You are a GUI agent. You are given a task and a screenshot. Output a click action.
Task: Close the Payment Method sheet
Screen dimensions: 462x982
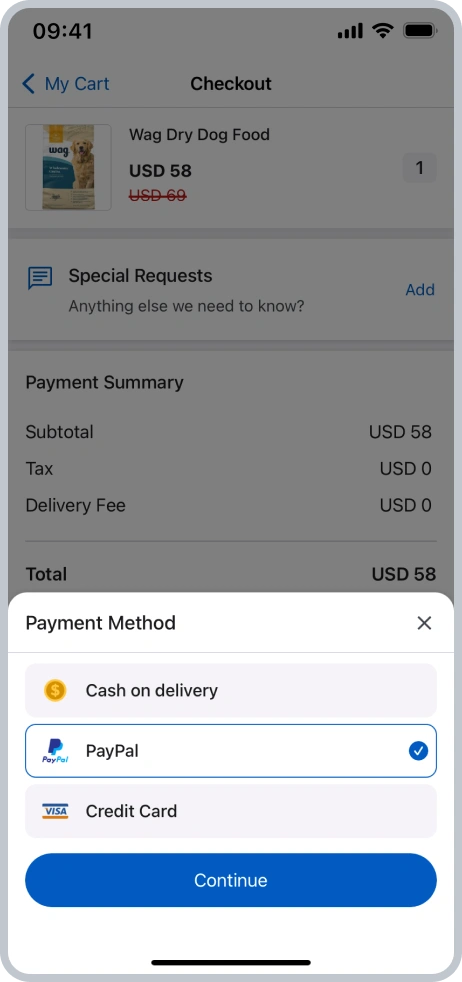424,623
